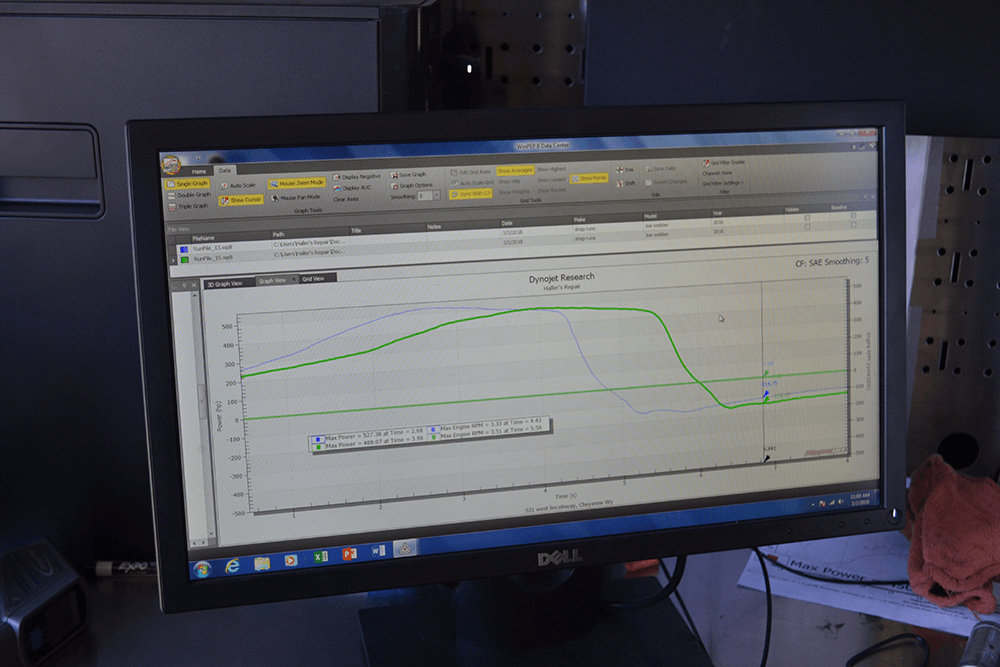Click Save Data in Edit group
The image size is (1000, 667).
coord(661,169)
